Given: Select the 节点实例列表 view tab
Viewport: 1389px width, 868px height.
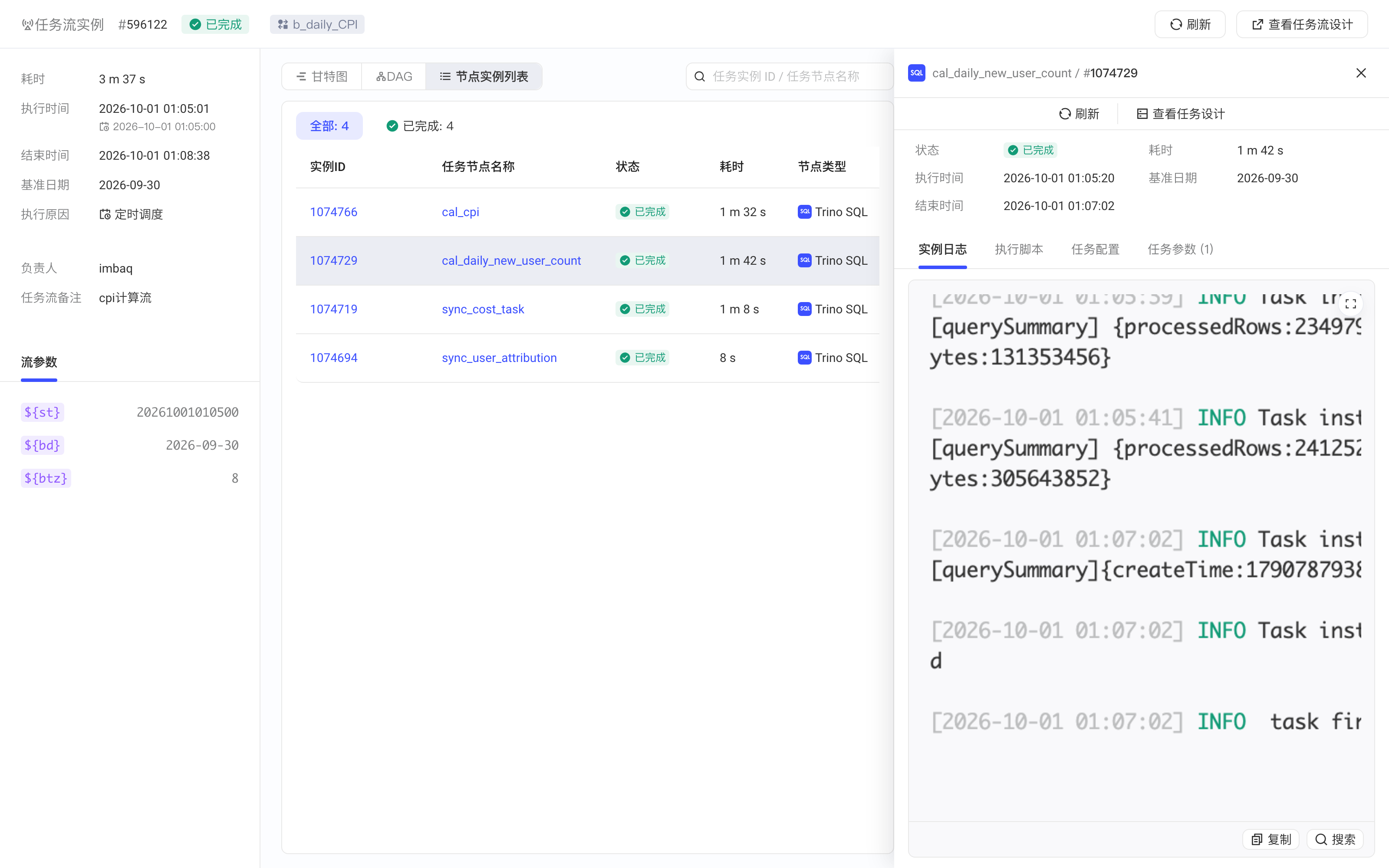Looking at the screenshot, I should [x=484, y=76].
